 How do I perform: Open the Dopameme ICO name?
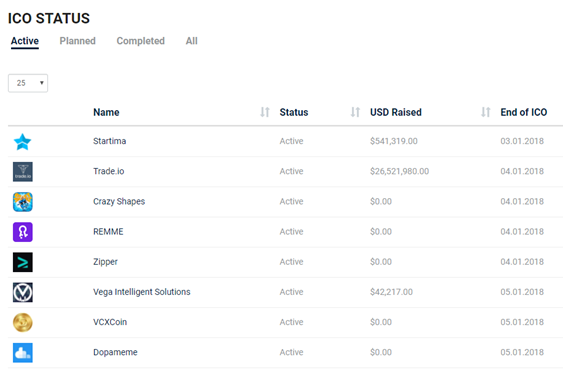click(x=115, y=352)
